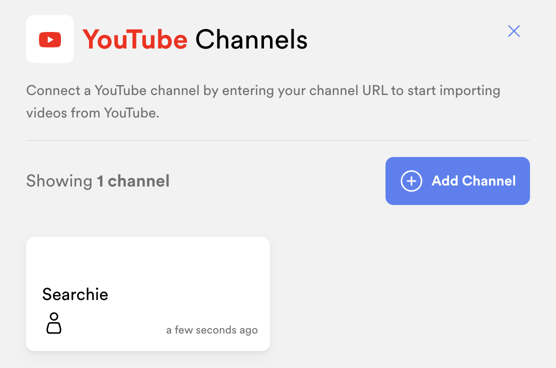Screen dimensions: 556x368
Task: Click the 'Connect a YouTube channel' description text
Action: pos(263,102)
